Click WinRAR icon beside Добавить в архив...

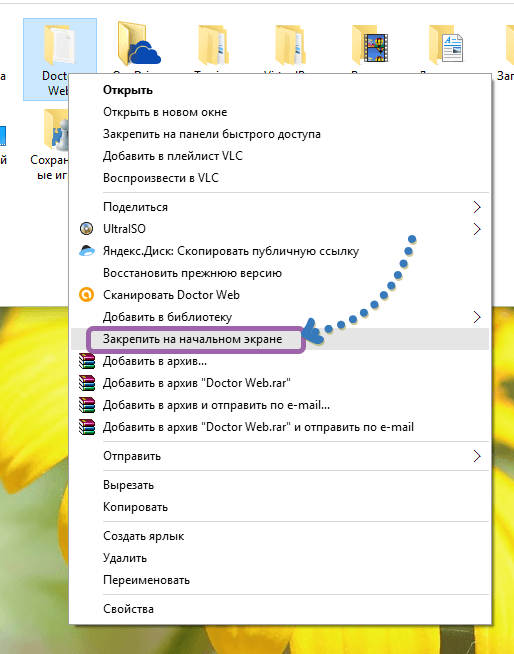[87, 361]
